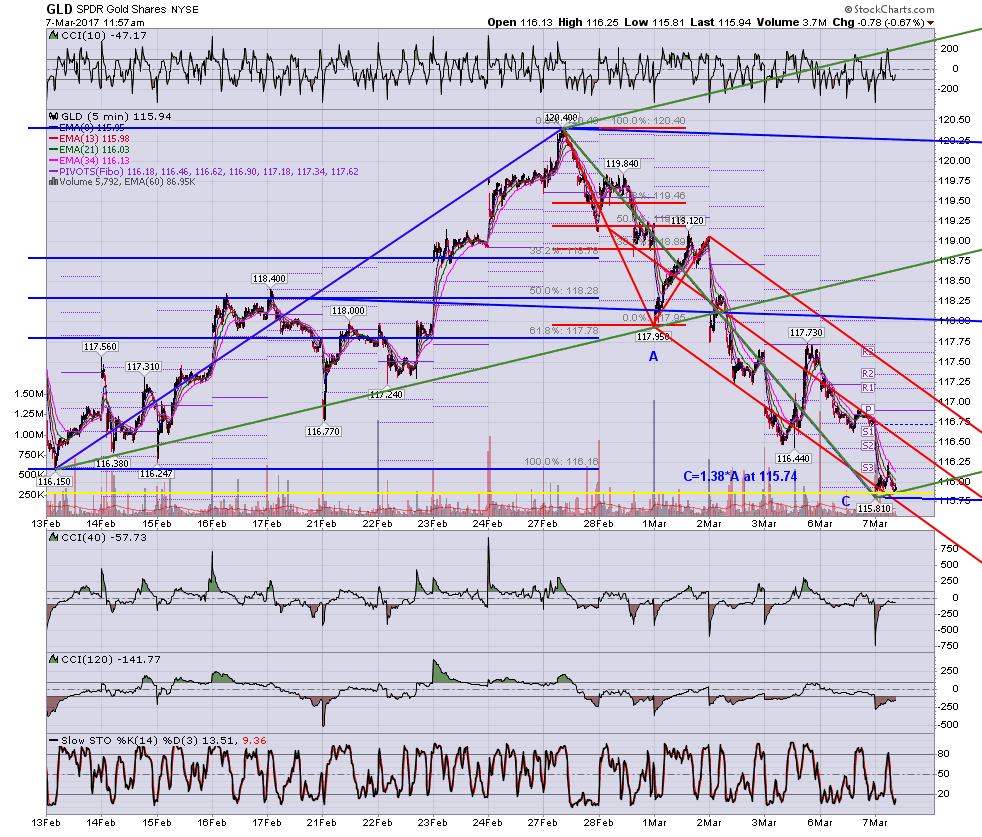Click the blue wave A label
The width and height of the screenshot is (982, 837).
[x=653, y=356]
